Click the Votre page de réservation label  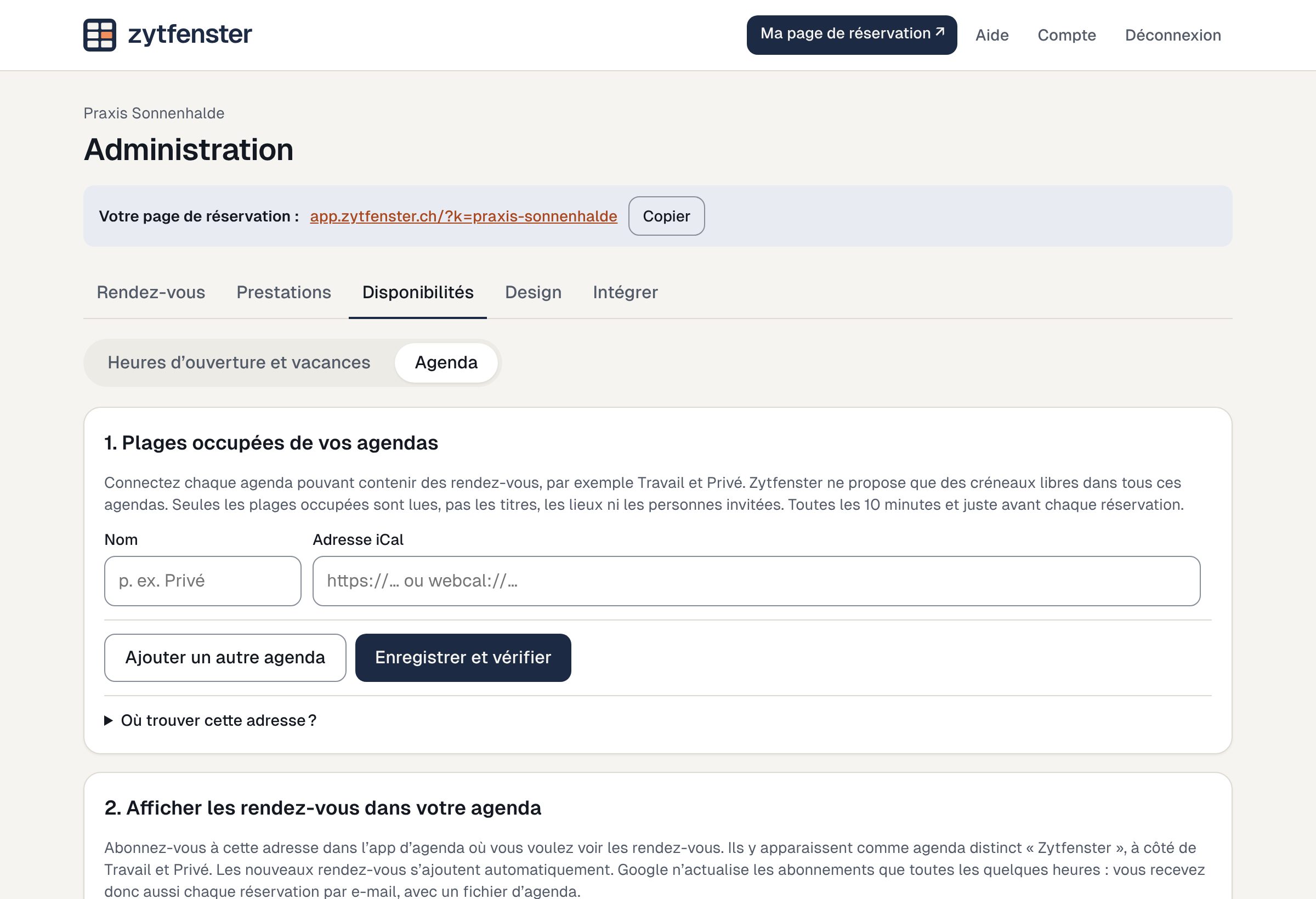point(198,217)
